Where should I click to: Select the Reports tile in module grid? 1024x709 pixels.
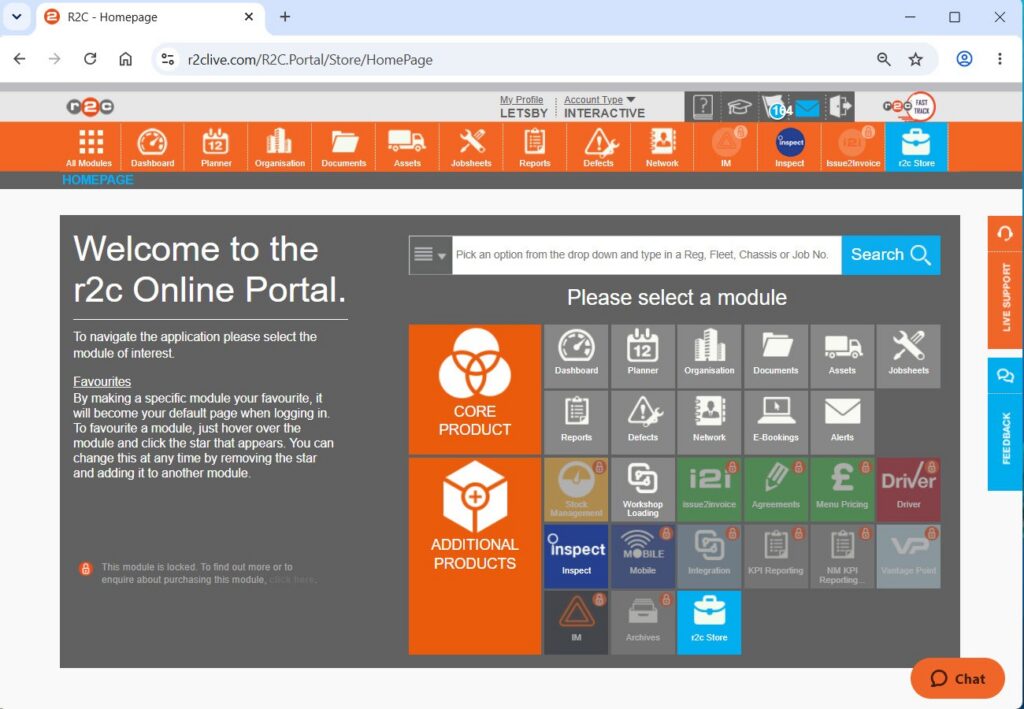(x=576, y=422)
